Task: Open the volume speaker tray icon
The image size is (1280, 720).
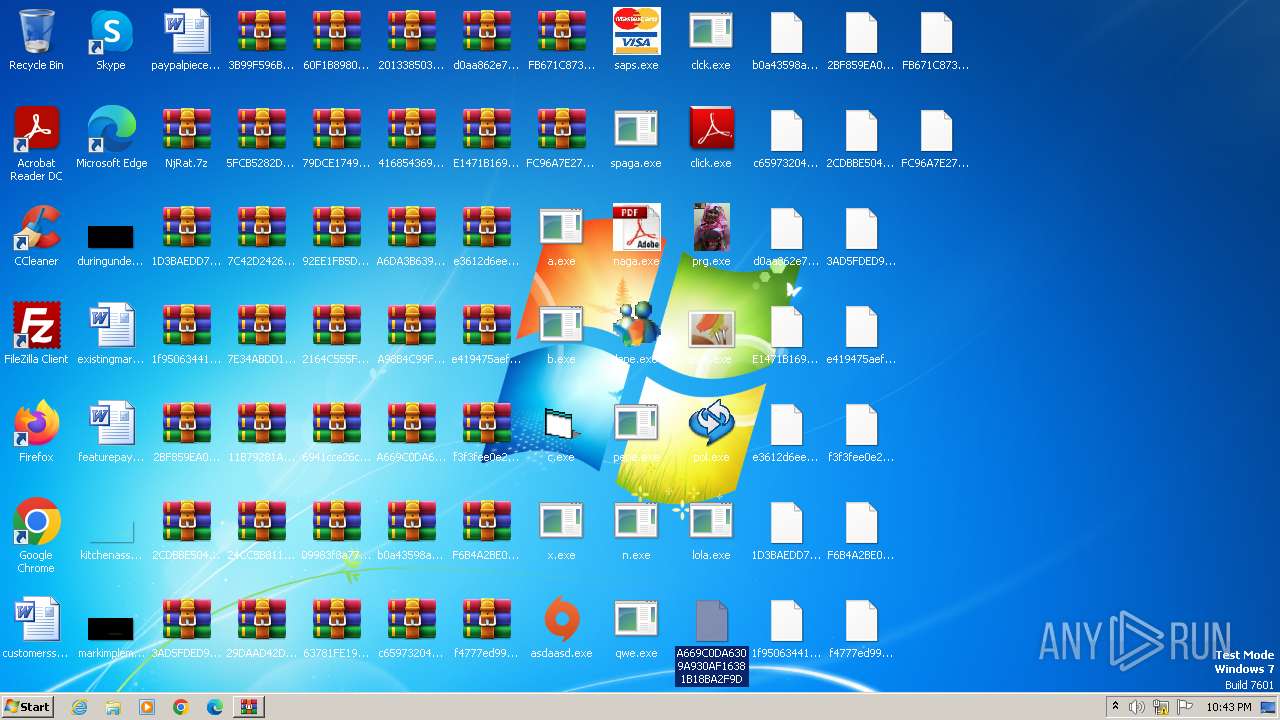Action: [x=1137, y=707]
